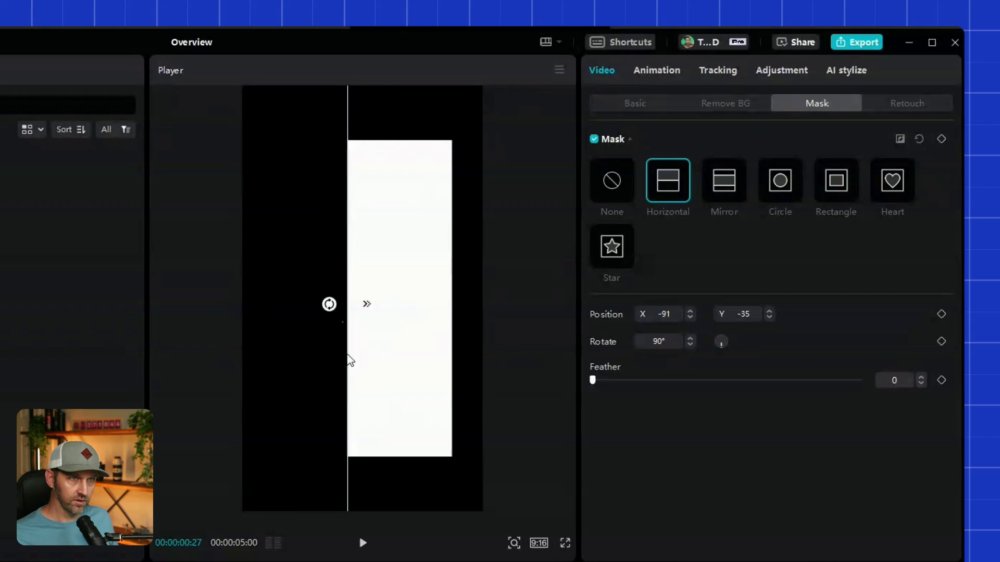This screenshot has height=562, width=1000.
Task: Click the Export button
Action: pyautogui.click(x=857, y=42)
